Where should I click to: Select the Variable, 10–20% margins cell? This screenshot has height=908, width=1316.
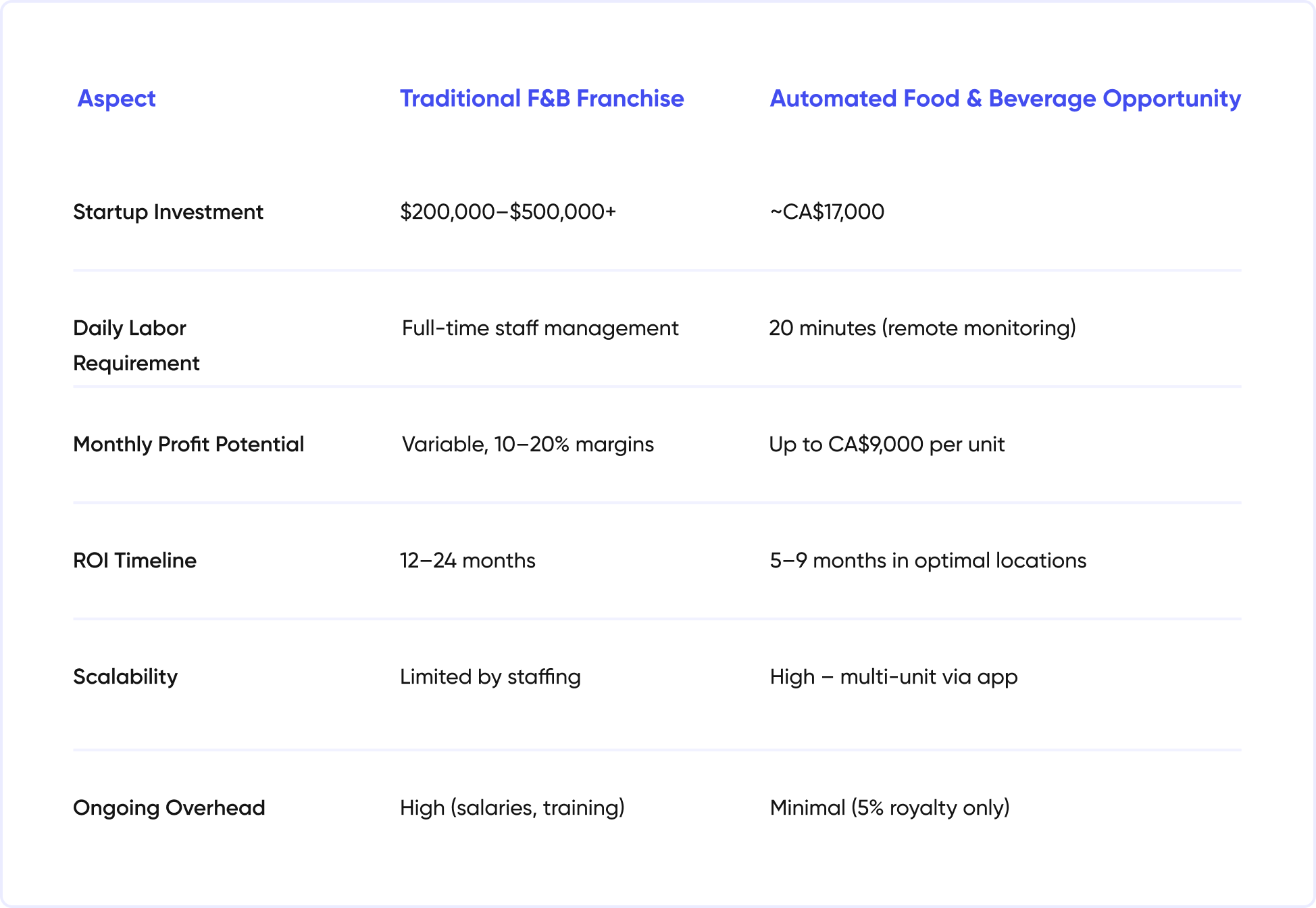(528, 445)
